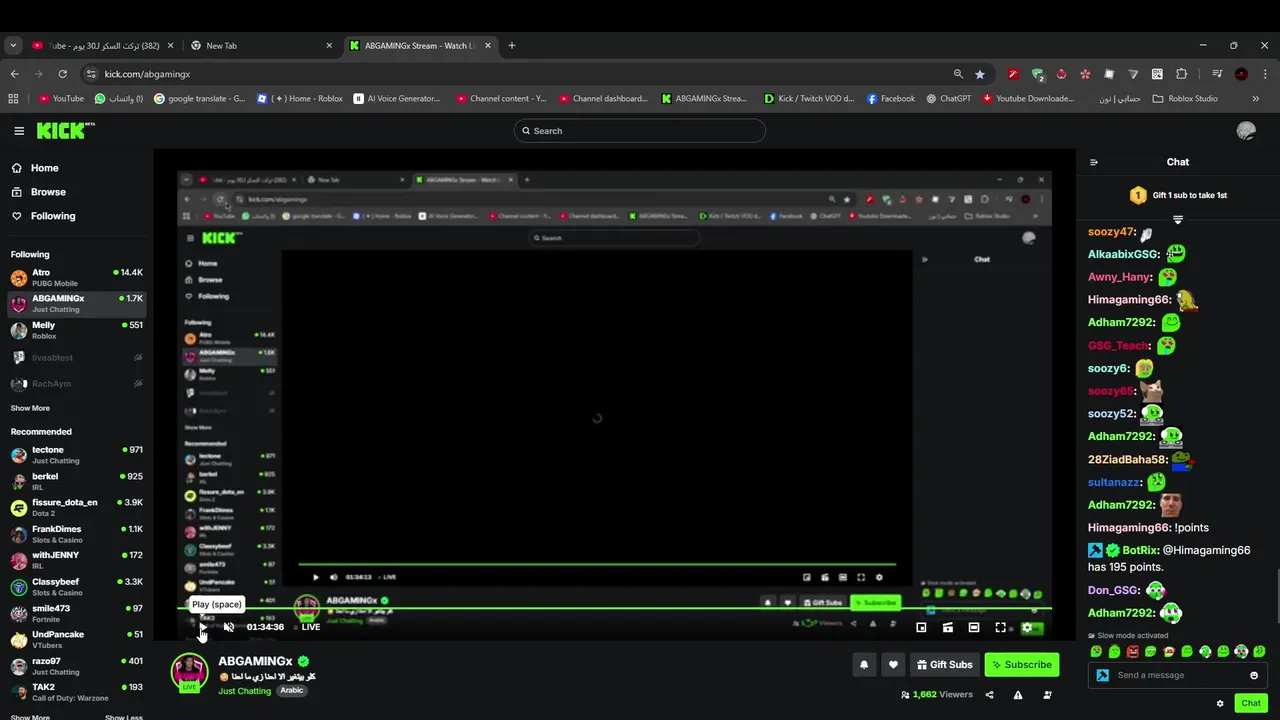This screenshot has height=720, width=1280.
Task: Click Himagaming66 username on !points message
Action: coord(1129,528)
